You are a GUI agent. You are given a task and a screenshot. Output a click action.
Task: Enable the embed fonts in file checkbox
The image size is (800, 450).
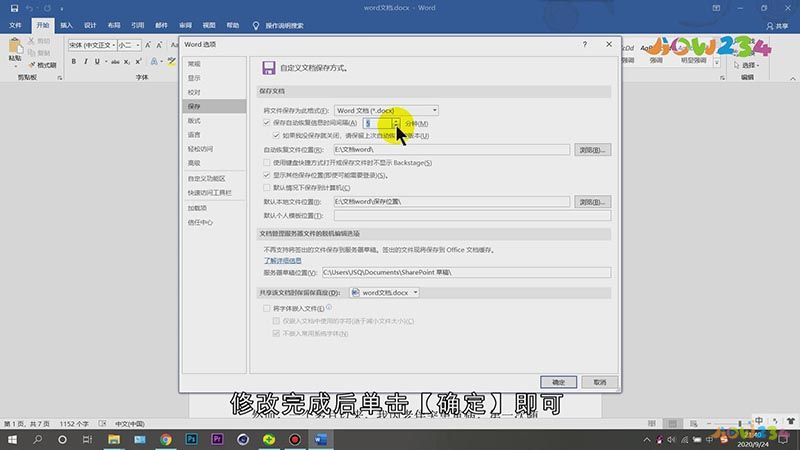266,308
